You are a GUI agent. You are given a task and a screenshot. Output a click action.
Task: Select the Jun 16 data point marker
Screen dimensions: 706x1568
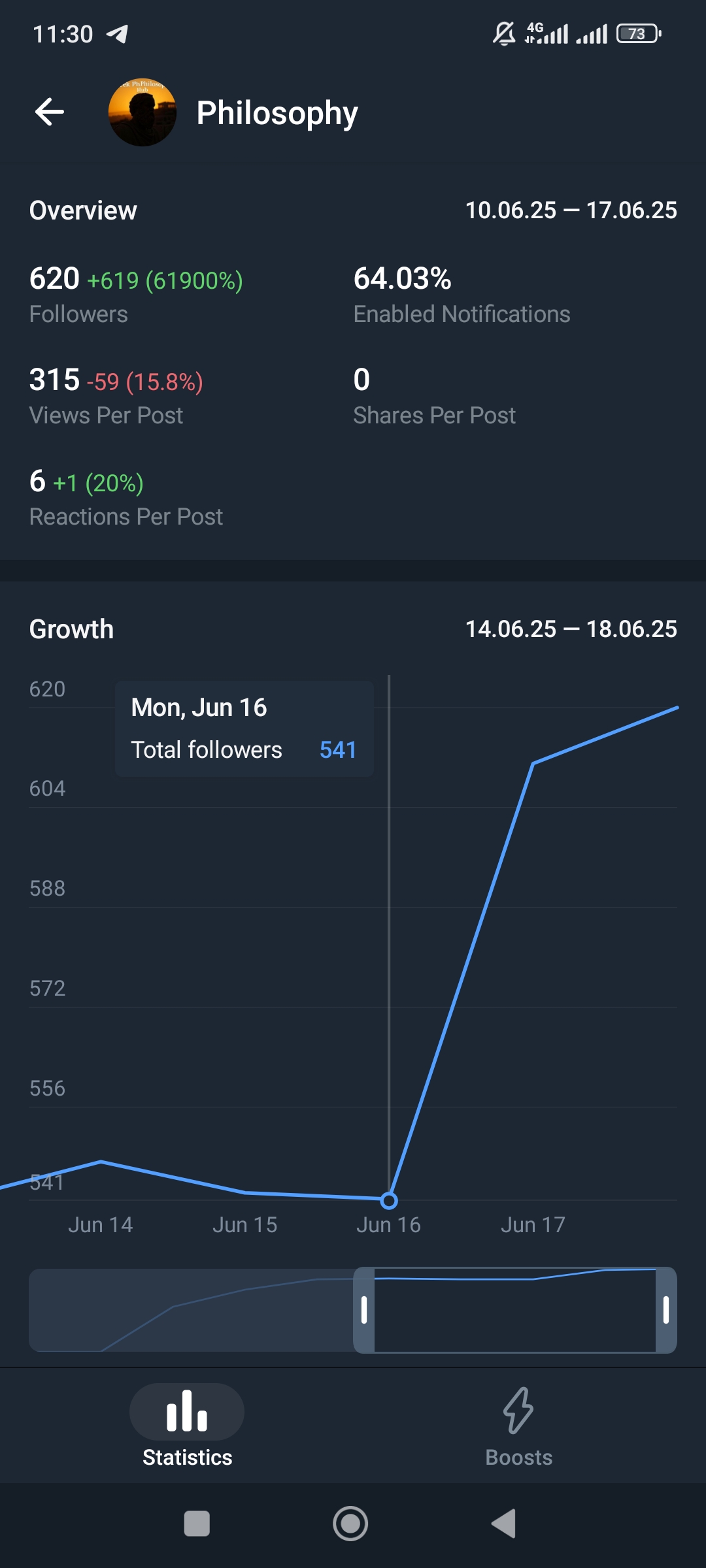coord(389,1200)
